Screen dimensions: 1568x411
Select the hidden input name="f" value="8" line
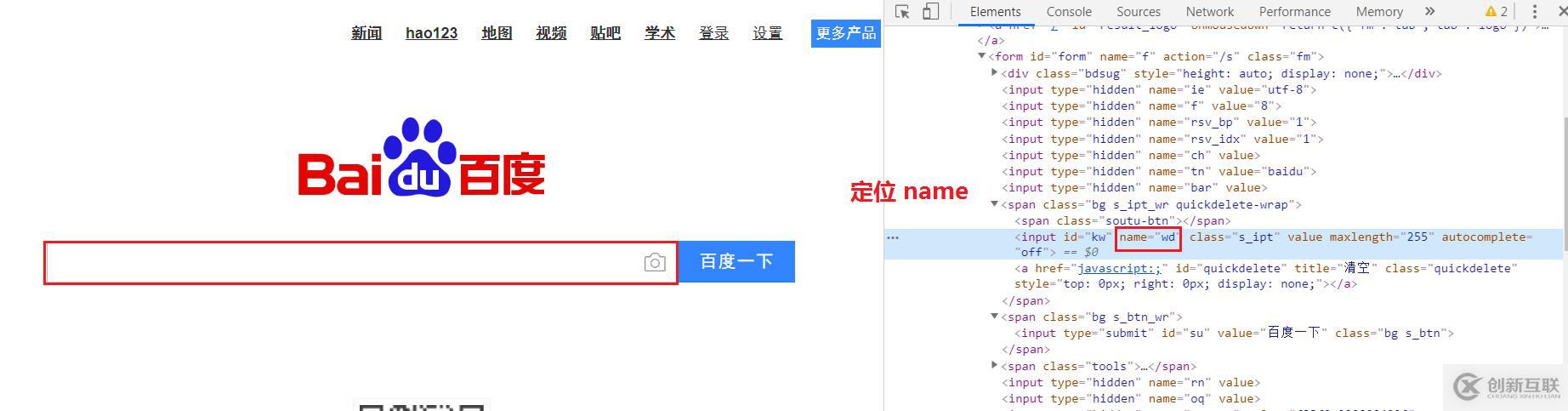click(x=1141, y=106)
